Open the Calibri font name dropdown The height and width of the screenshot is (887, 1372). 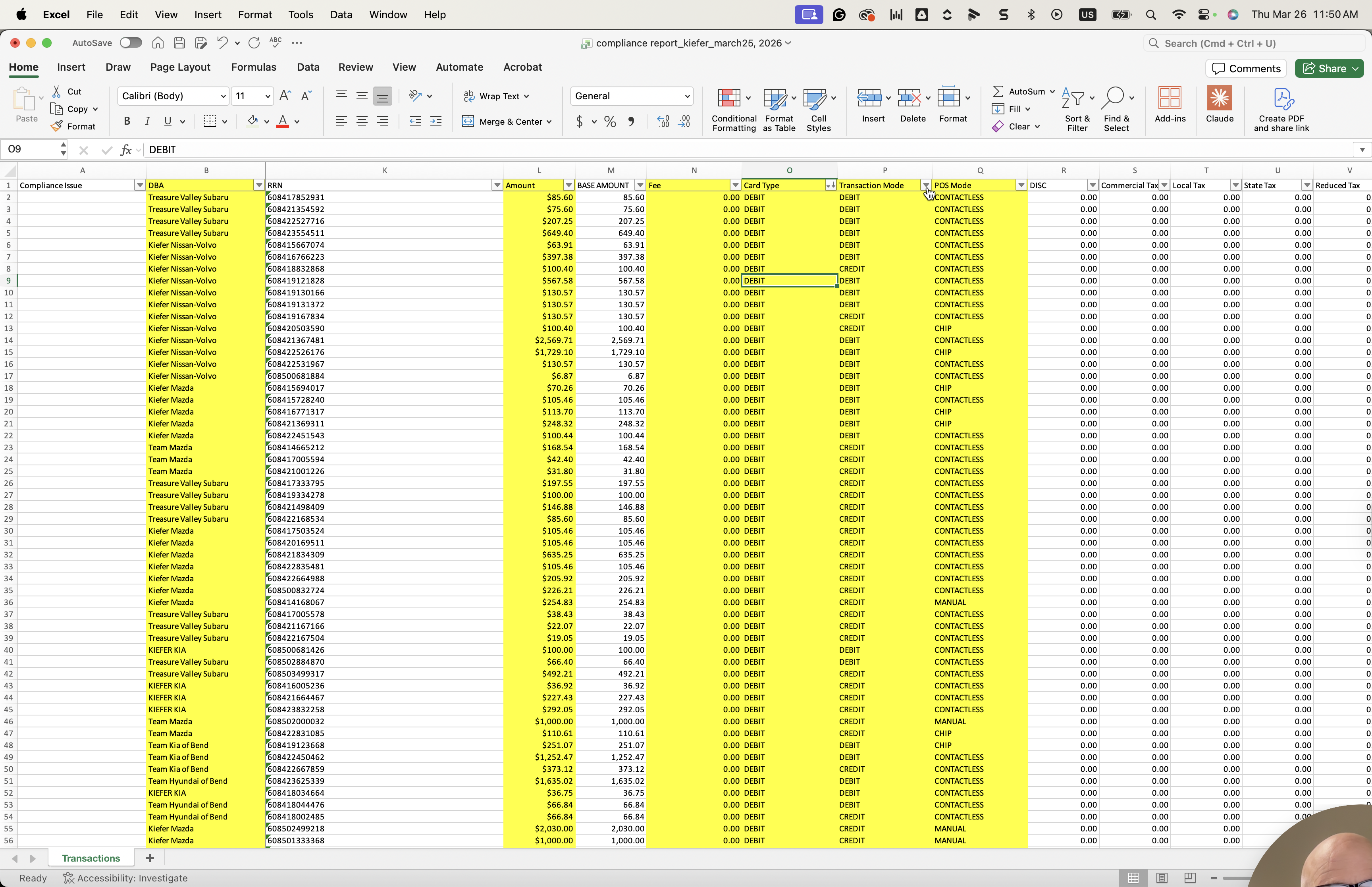[x=222, y=96]
